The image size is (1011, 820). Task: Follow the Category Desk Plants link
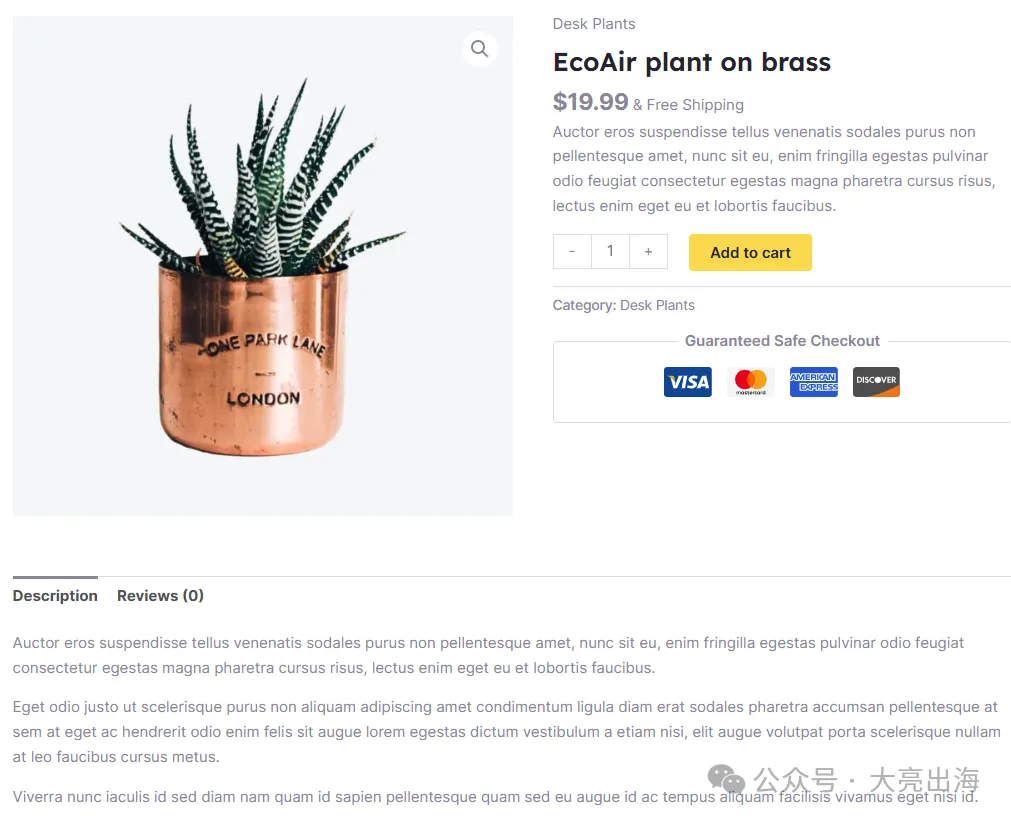coord(657,305)
